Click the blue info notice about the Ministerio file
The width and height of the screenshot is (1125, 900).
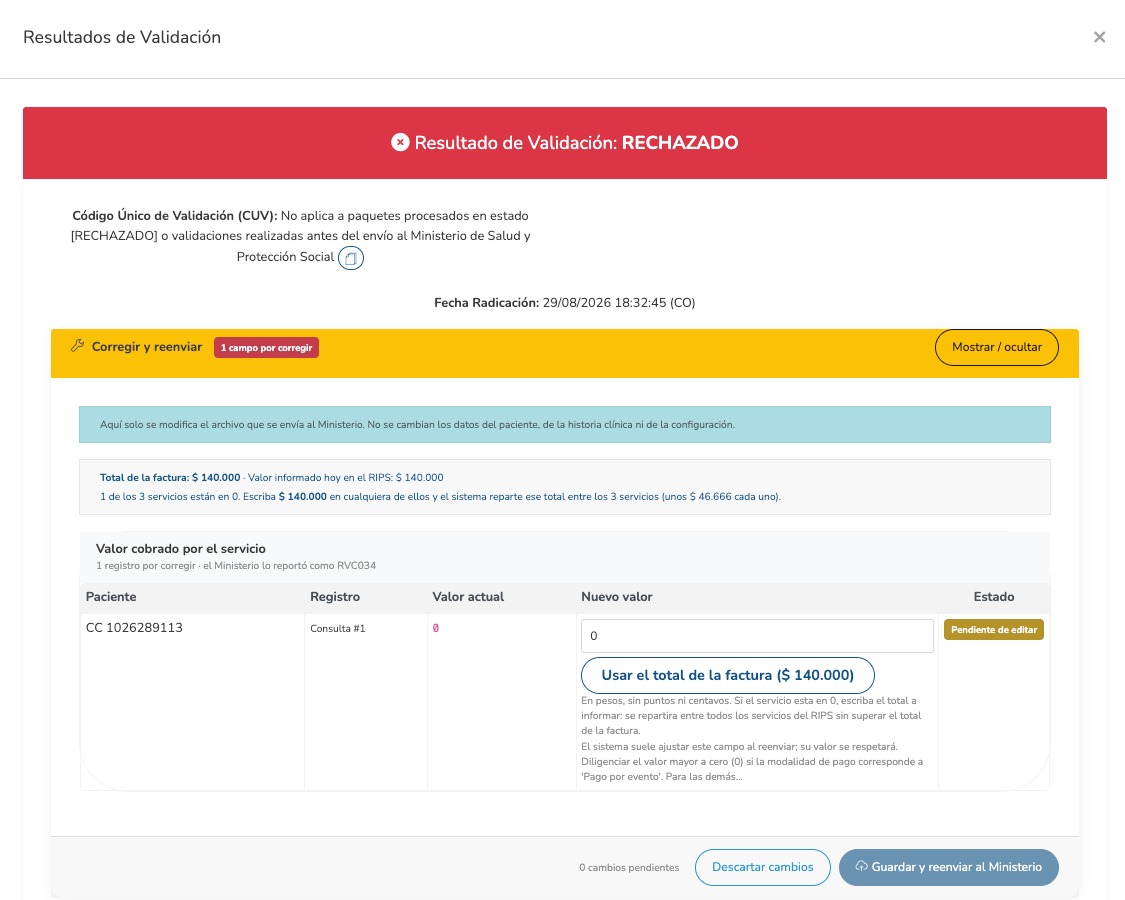[x=565, y=425]
